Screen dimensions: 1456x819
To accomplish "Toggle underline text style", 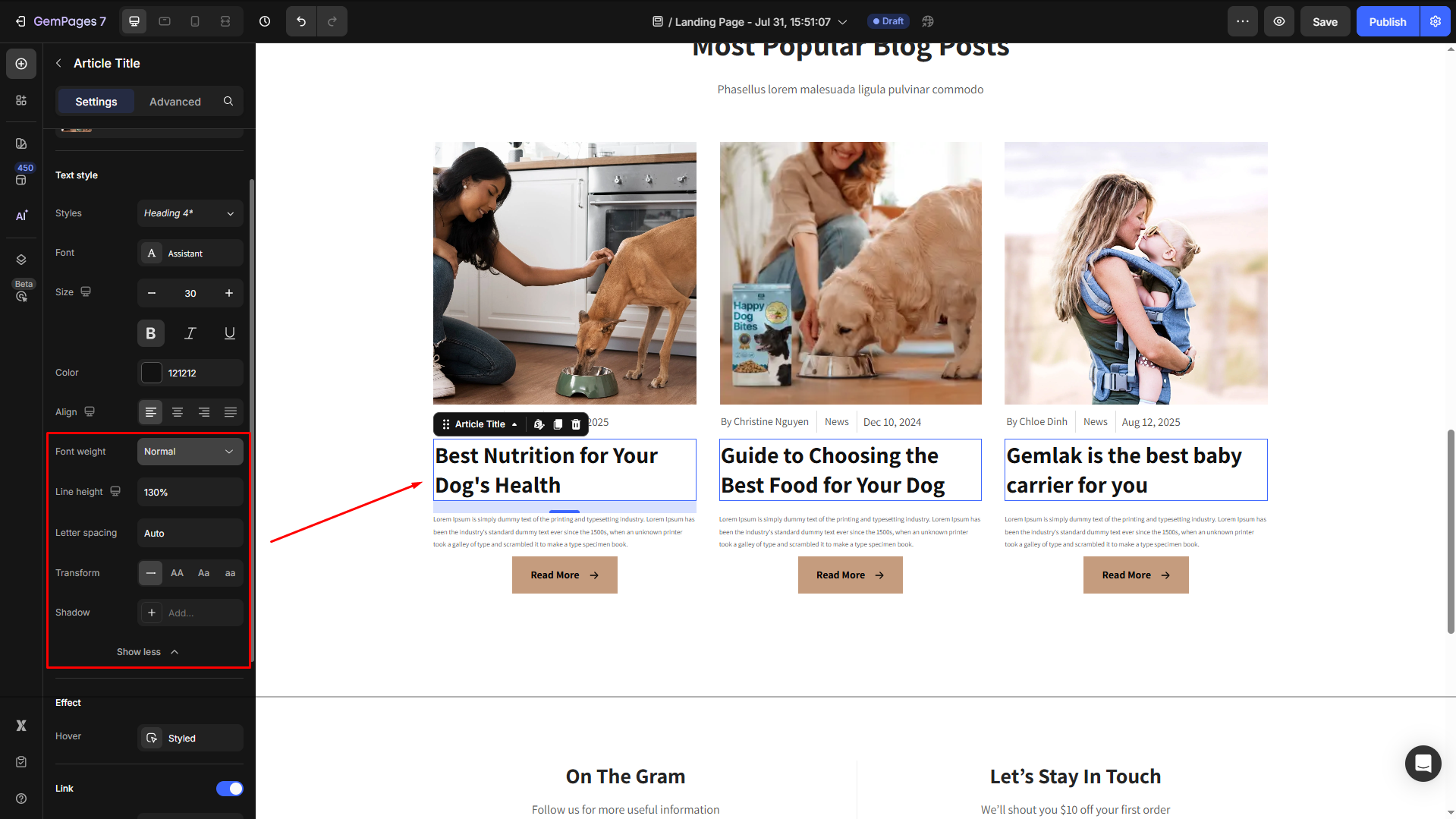I will point(230,333).
